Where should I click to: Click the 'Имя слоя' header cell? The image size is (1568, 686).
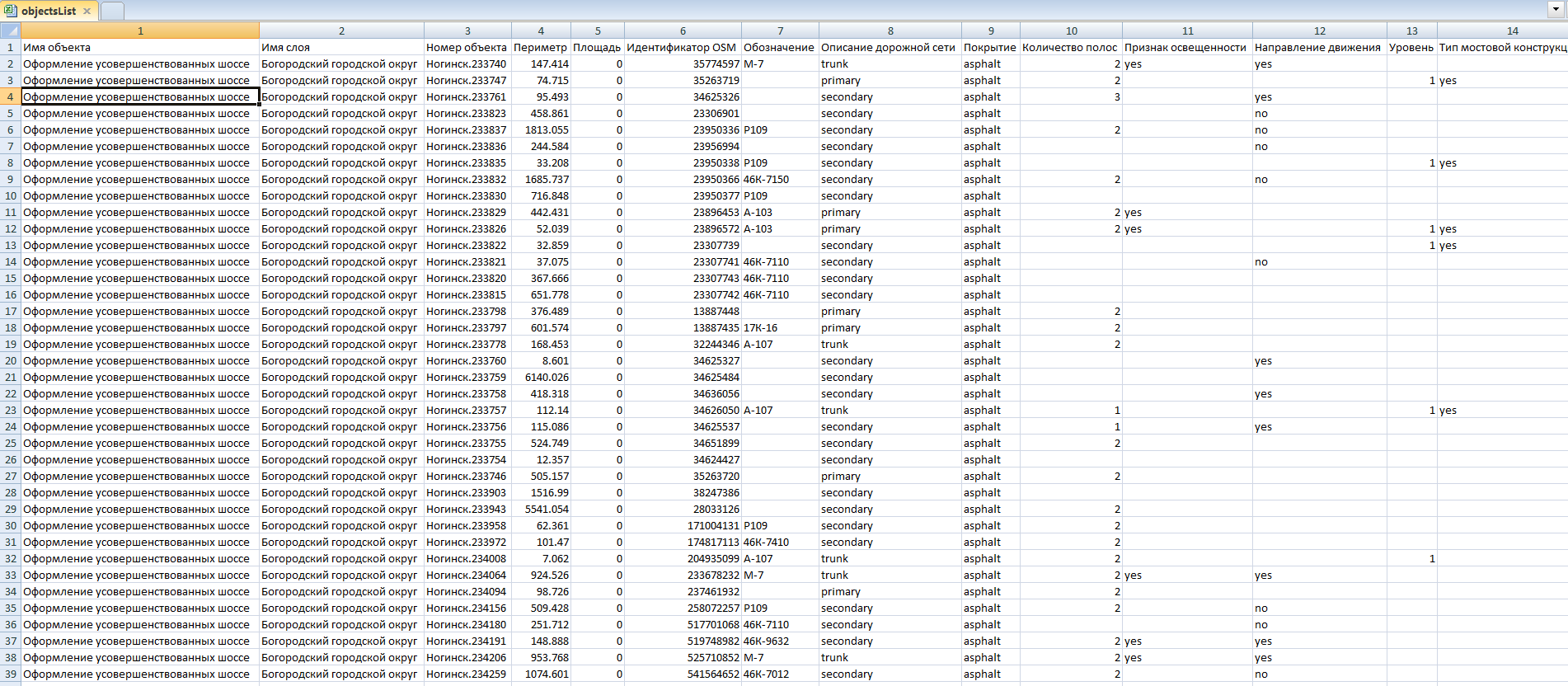point(341,47)
